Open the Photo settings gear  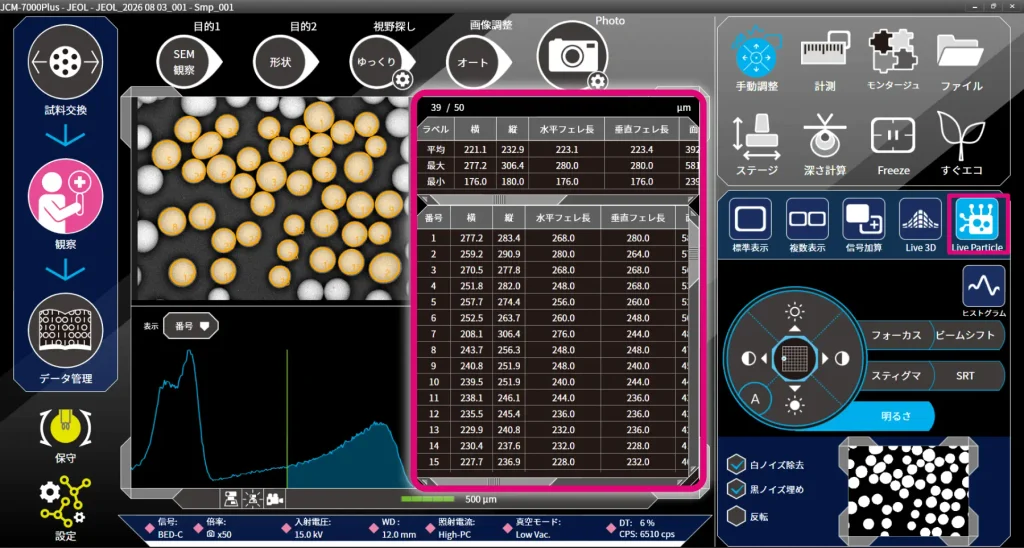click(598, 81)
